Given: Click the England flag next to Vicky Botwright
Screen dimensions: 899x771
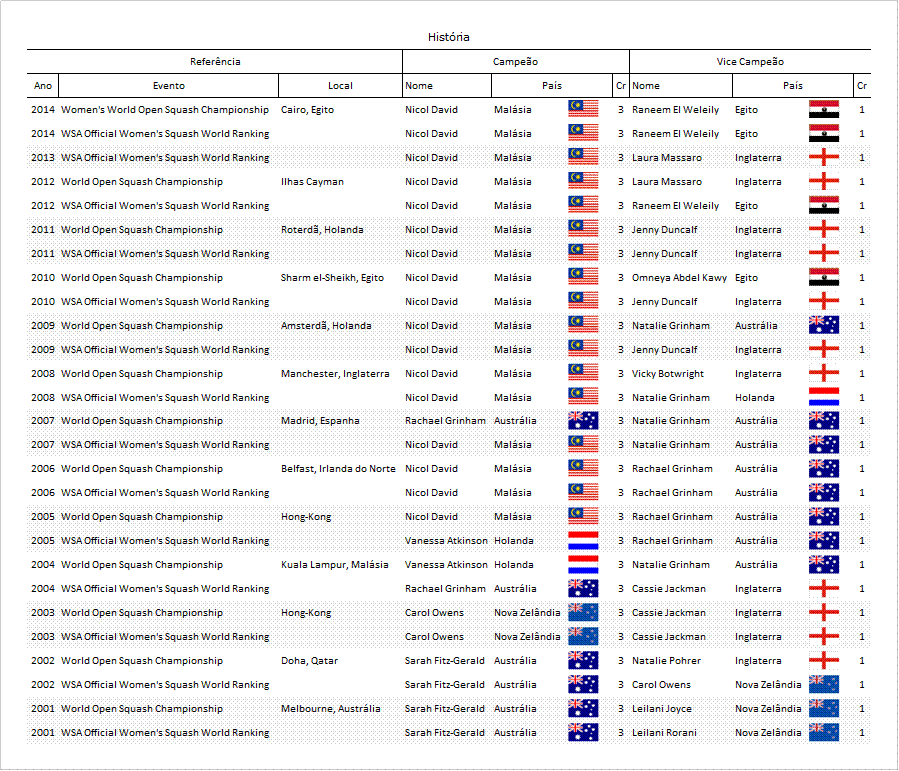Looking at the screenshot, I should coord(823,373).
